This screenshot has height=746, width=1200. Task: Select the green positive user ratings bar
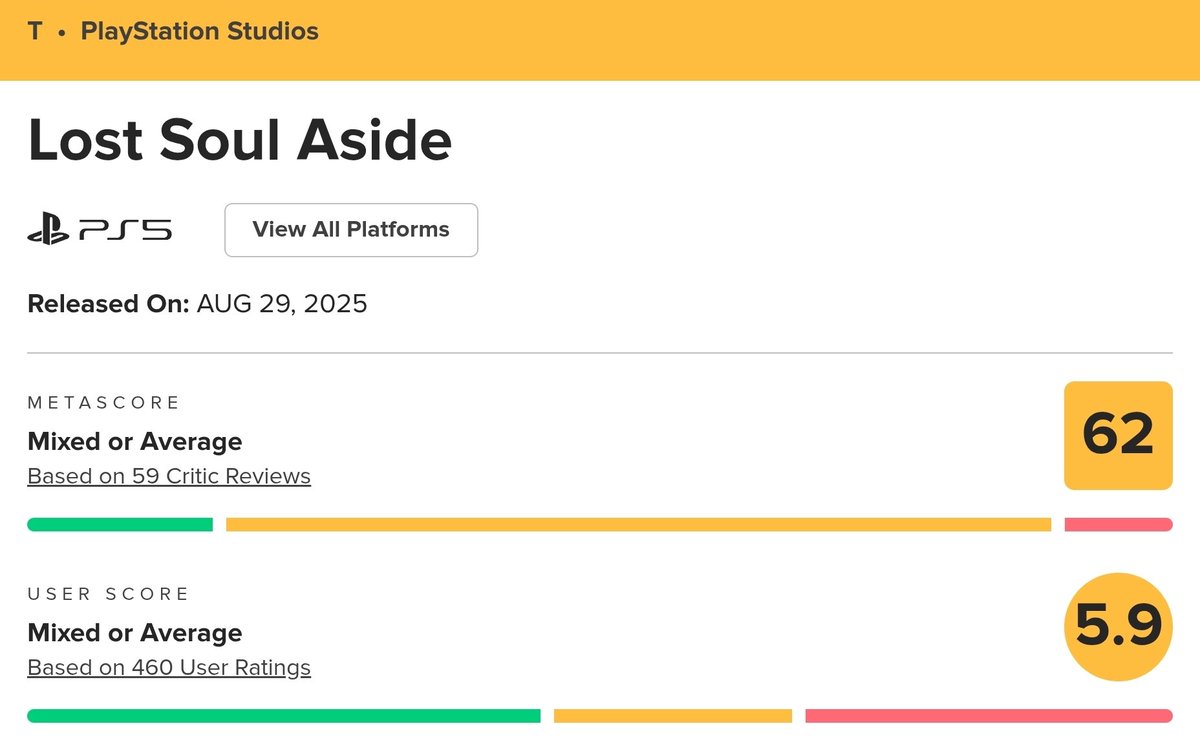284,716
